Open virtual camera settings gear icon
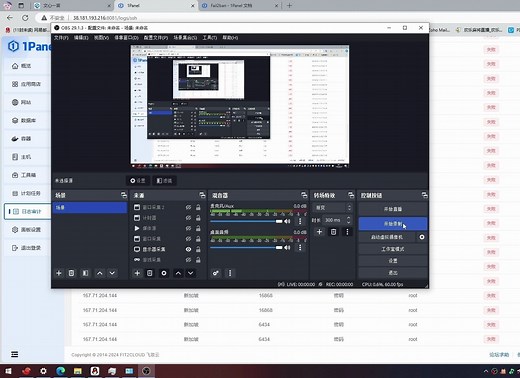This screenshot has height=378, width=520. (422, 237)
